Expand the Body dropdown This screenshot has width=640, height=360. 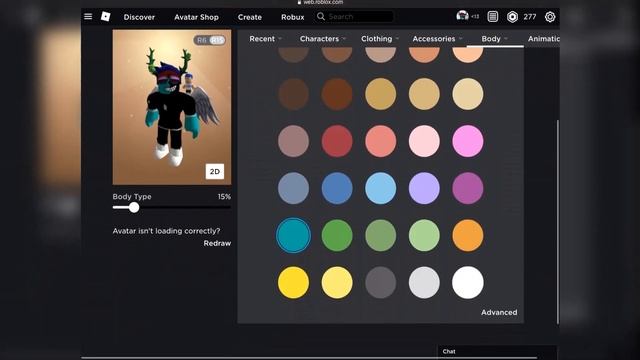(495, 39)
